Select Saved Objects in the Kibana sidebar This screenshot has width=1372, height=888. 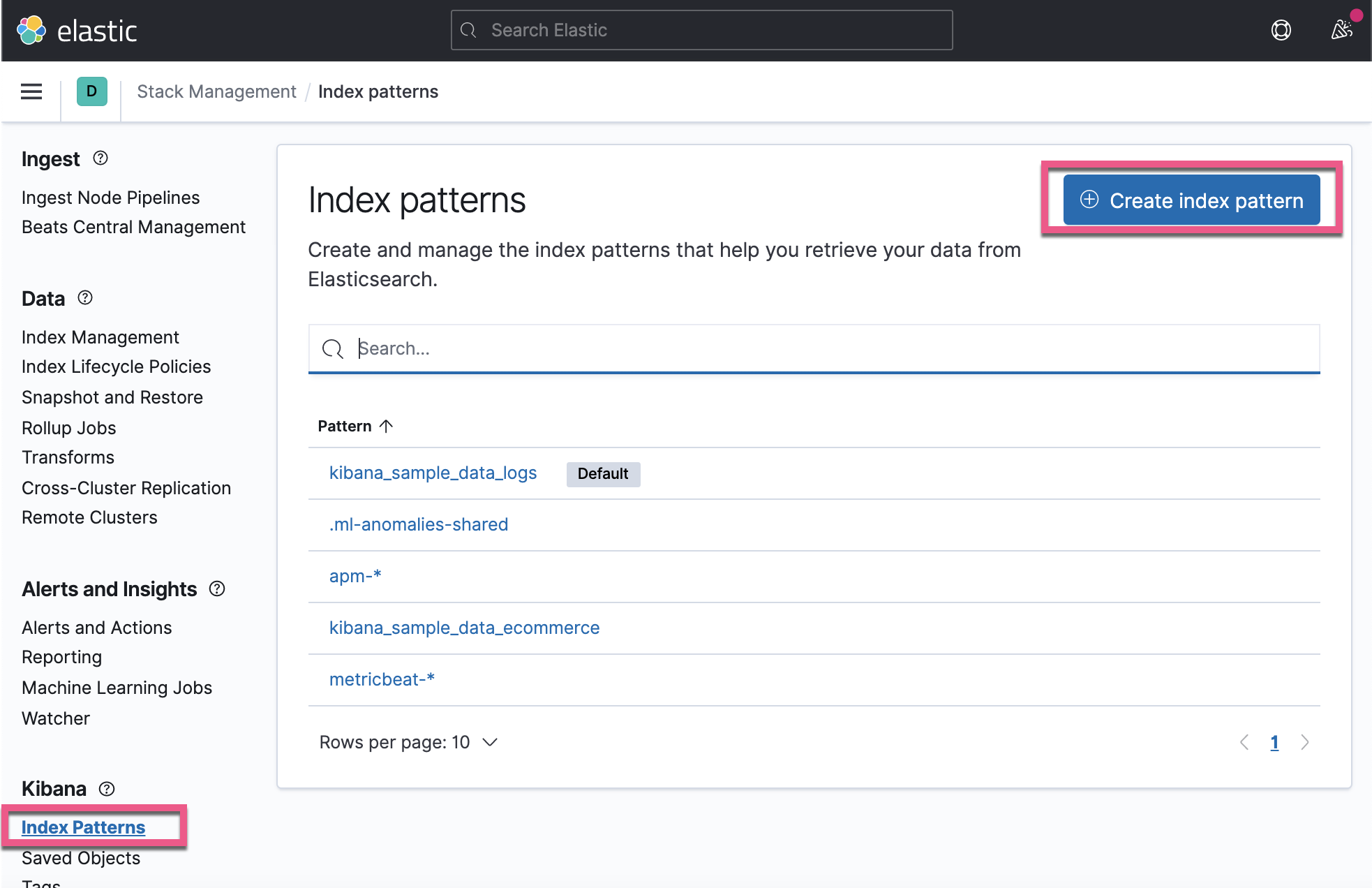(80, 858)
